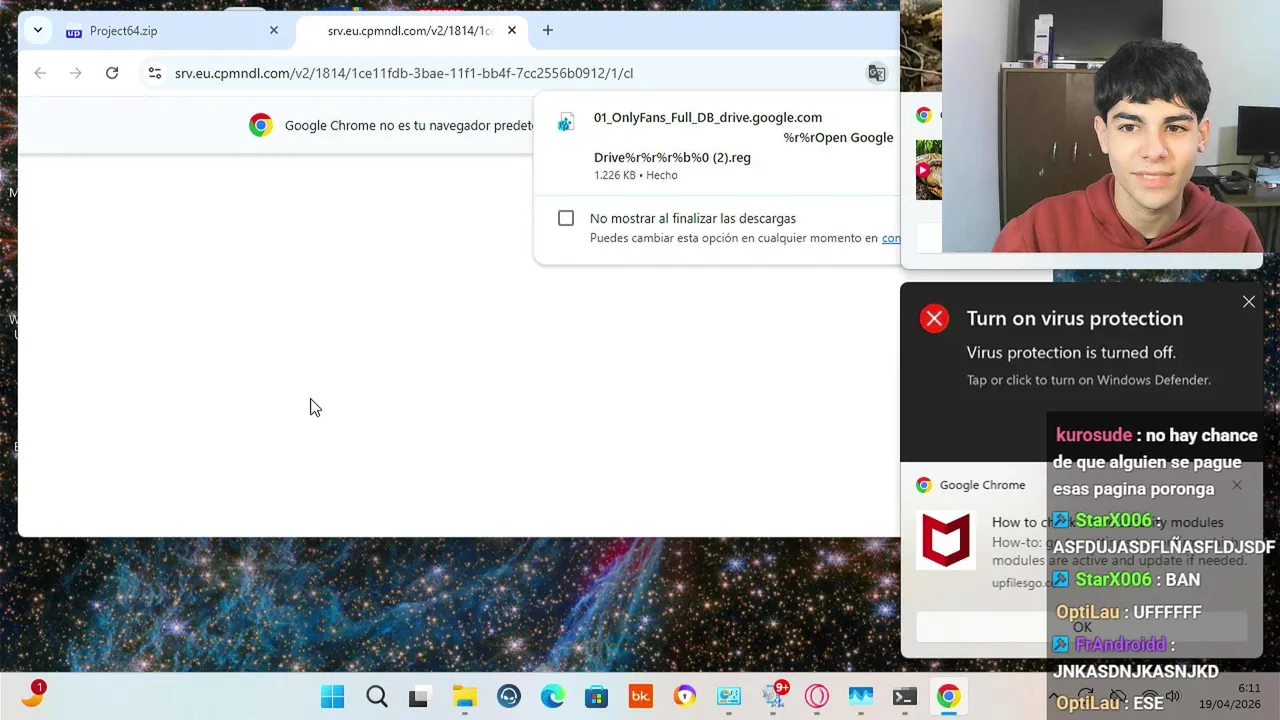
Task: Open the weather widget with notification badge
Action: (x=33, y=694)
